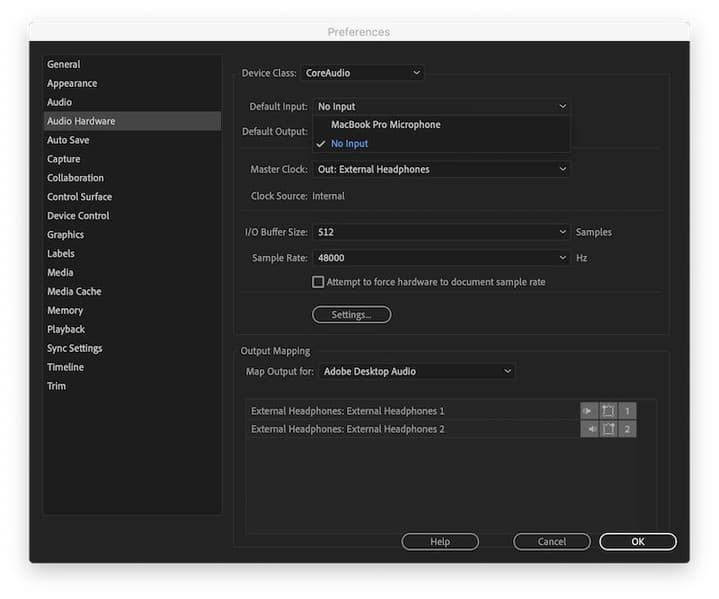The image size is (719, 599).
Task: Open the Timeline preferences category
Action: pyautogui.click(x=65, y=367)
